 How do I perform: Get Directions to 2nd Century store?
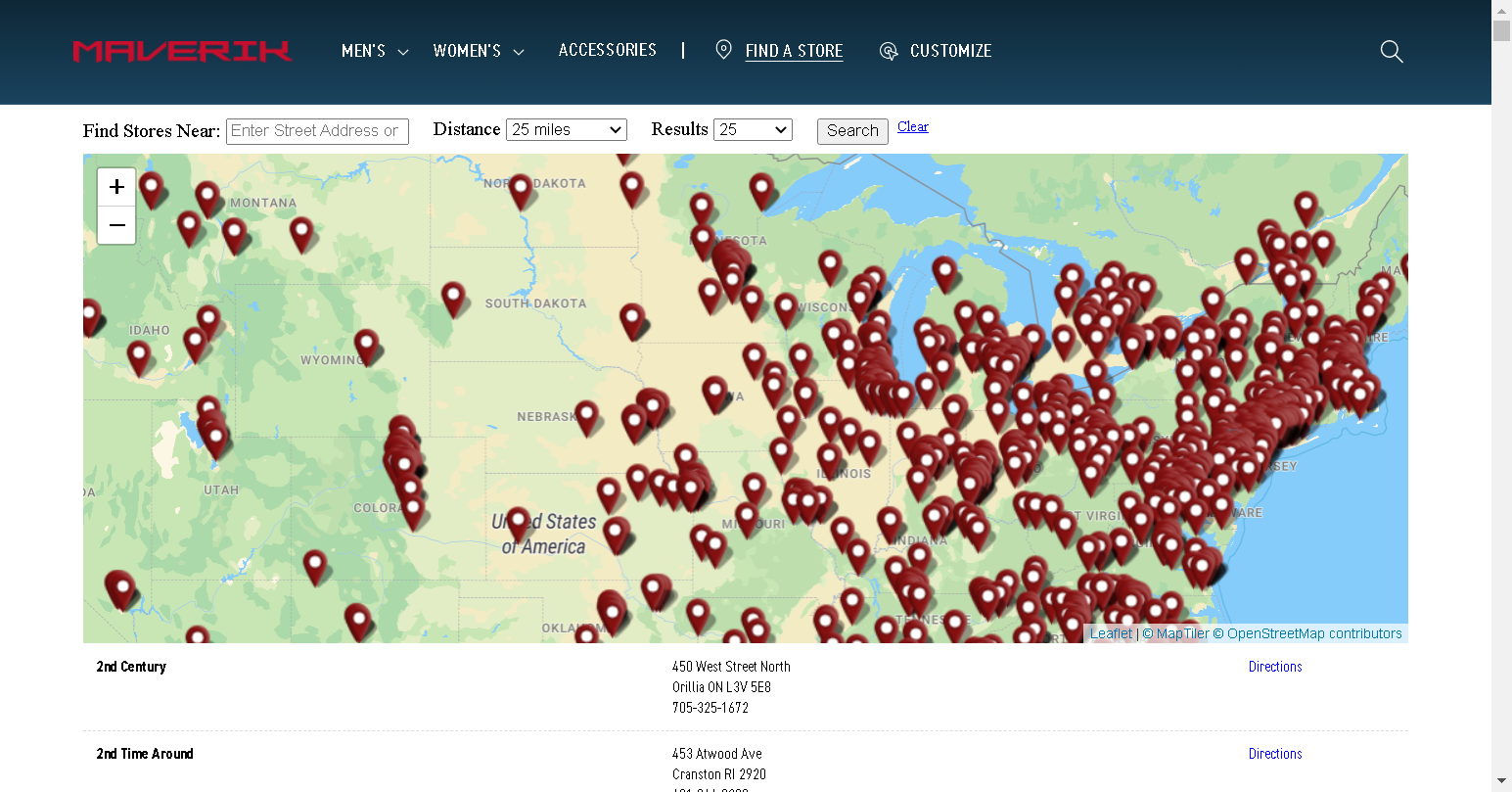[x=1274, y=667]
